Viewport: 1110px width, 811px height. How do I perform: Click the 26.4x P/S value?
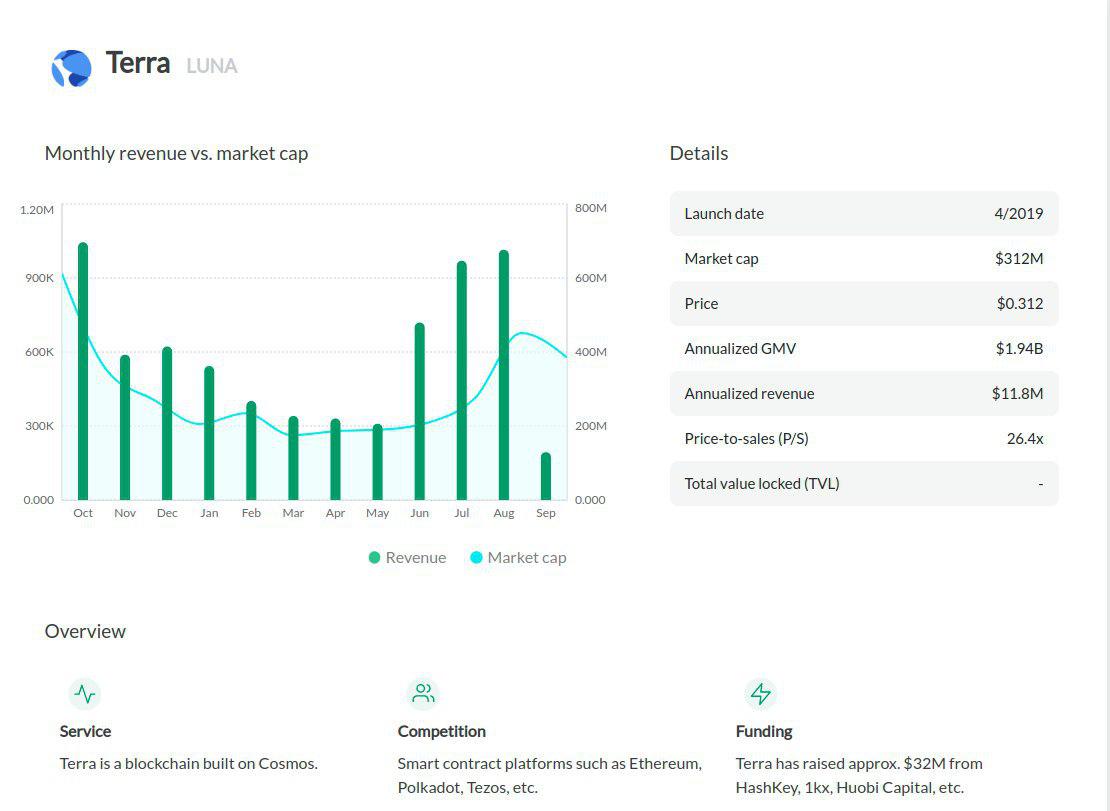pos(1025,439)
